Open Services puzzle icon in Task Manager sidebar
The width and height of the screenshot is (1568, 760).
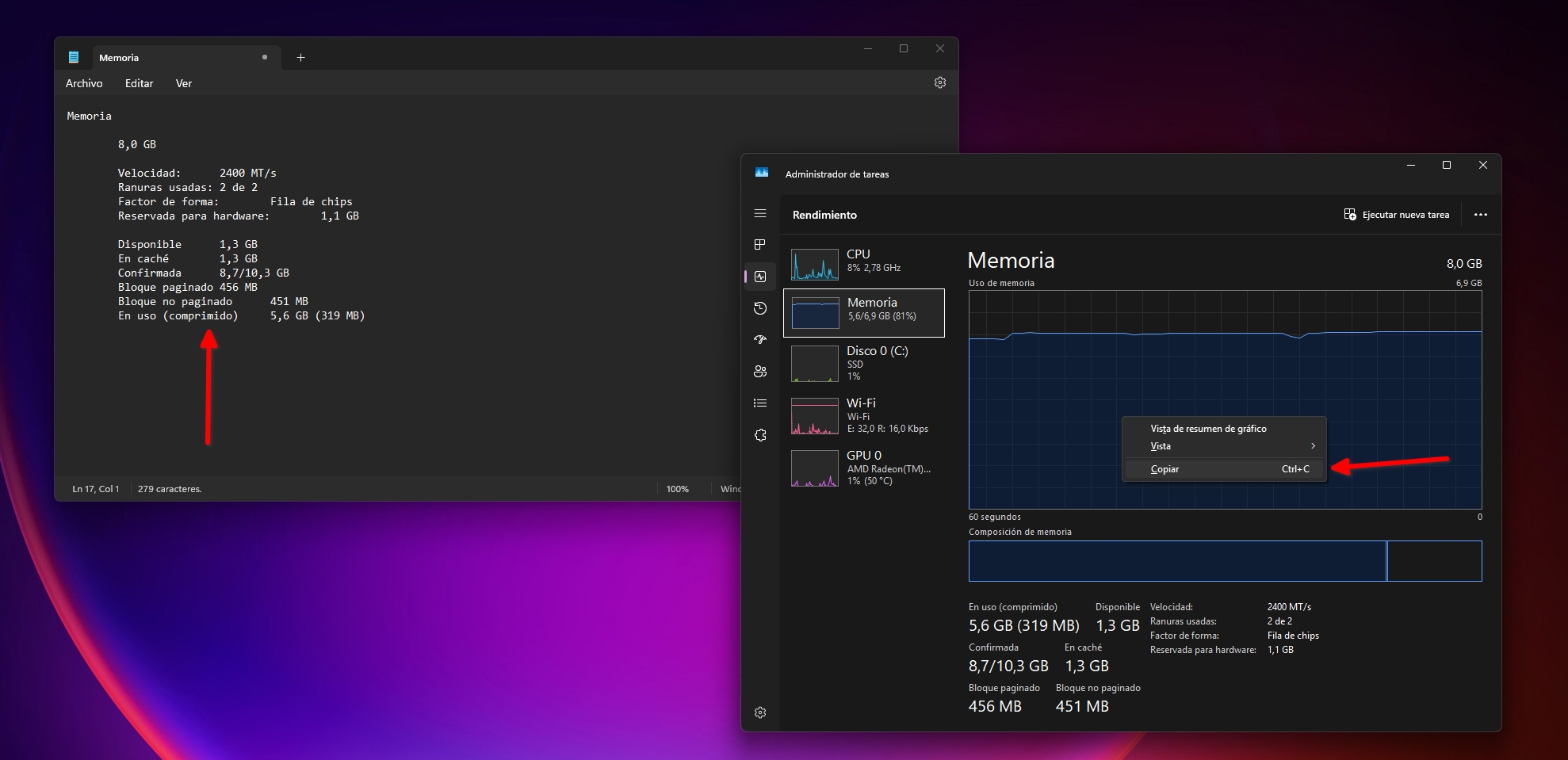click(760, 435)
